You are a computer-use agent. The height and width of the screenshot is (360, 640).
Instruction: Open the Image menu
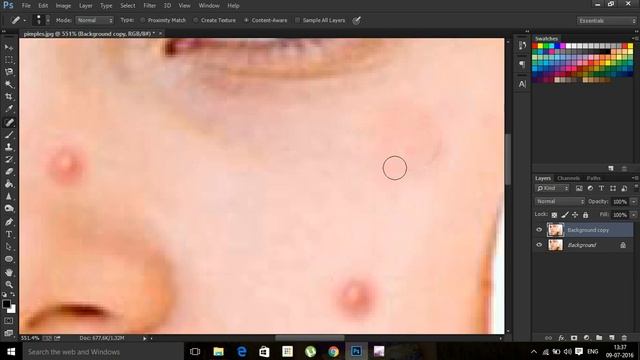coord(63,6)
